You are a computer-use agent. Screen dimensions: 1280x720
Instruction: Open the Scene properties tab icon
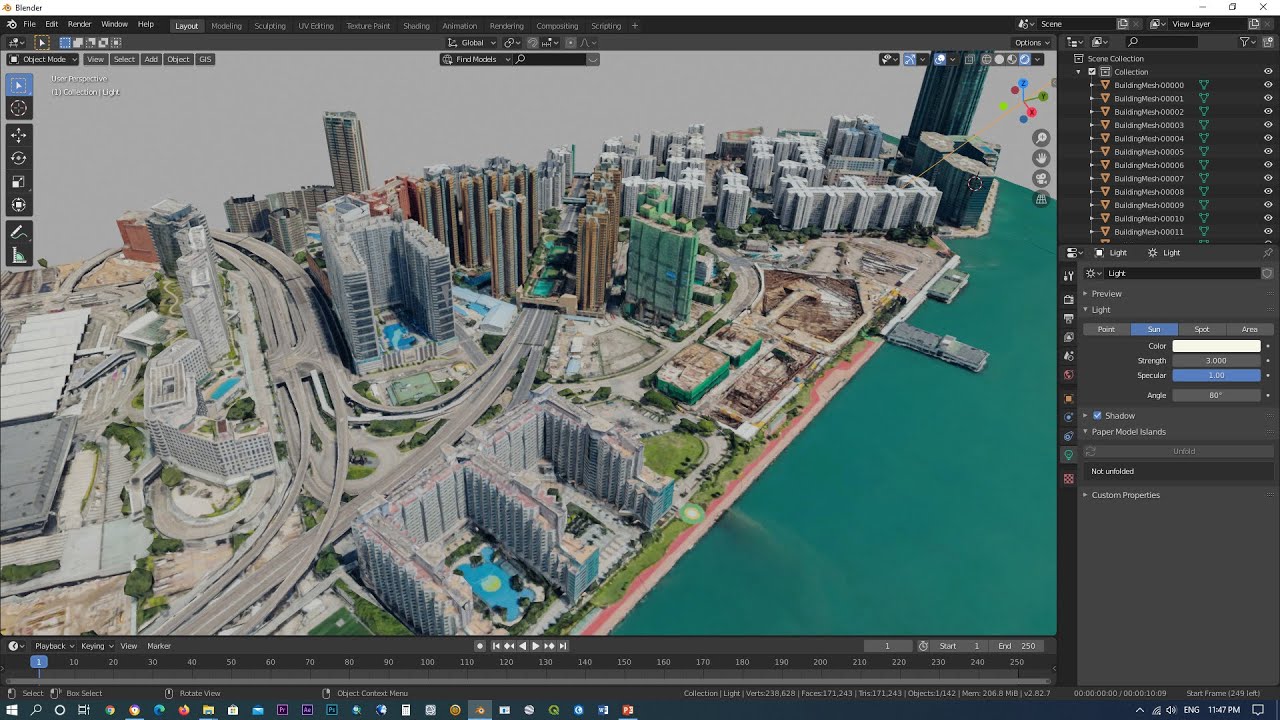[1069, 356]
